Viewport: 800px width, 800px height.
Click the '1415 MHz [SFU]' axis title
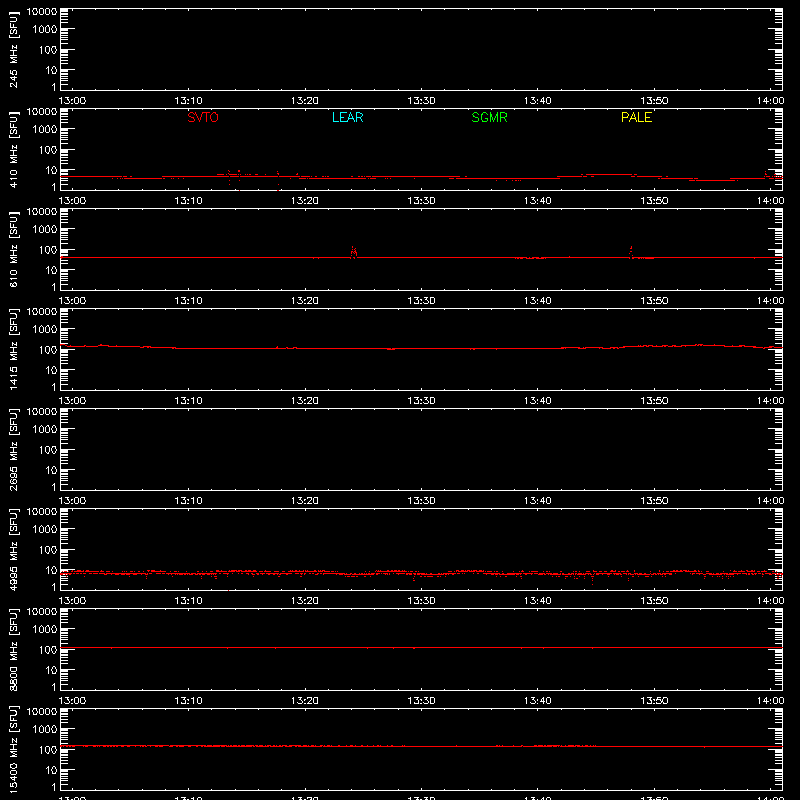pyautogui.click(x=13, y=349)
